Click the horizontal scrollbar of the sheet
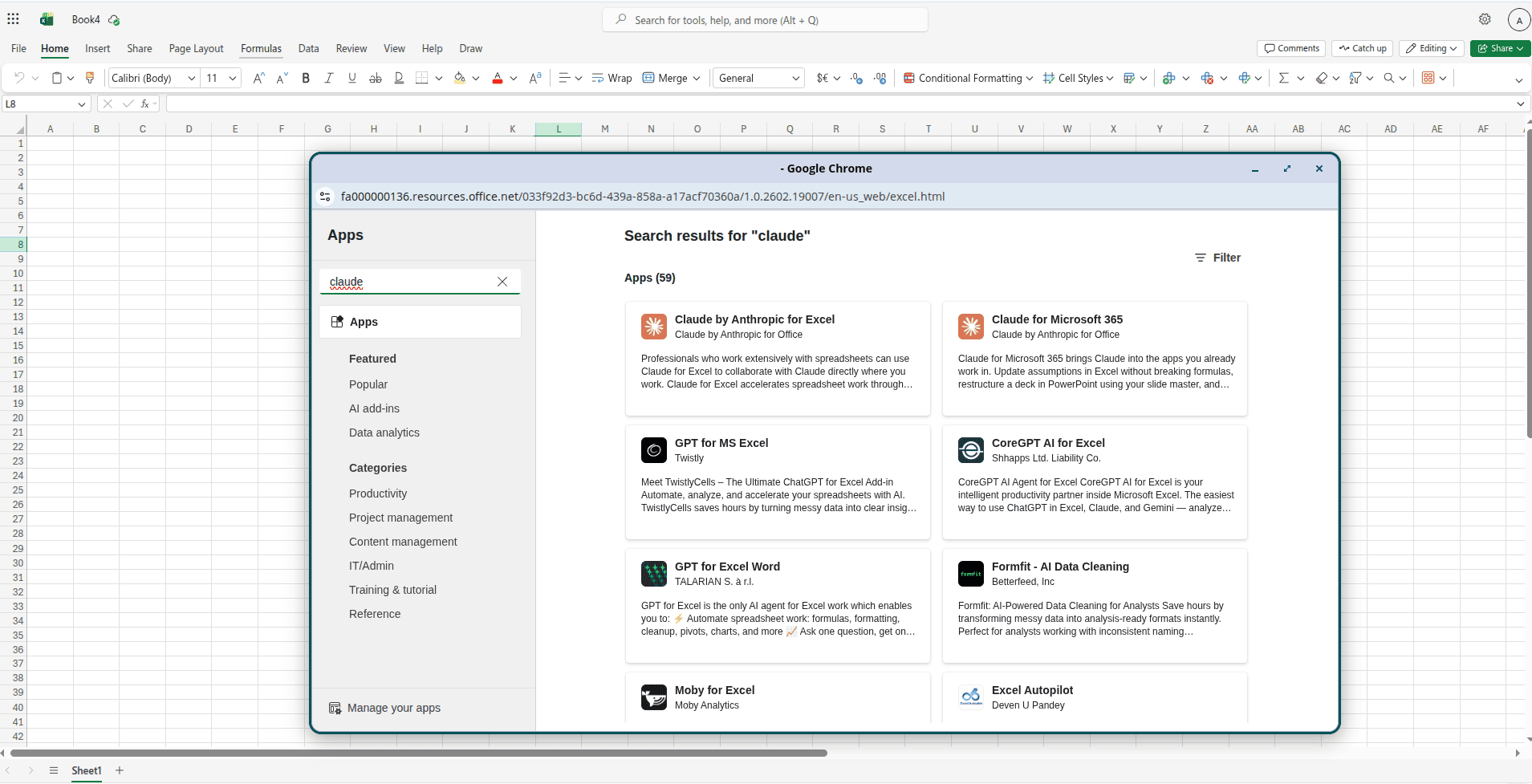Image resolution: width=1532 pixels, height=784 pixels. (x=419, y=753)
